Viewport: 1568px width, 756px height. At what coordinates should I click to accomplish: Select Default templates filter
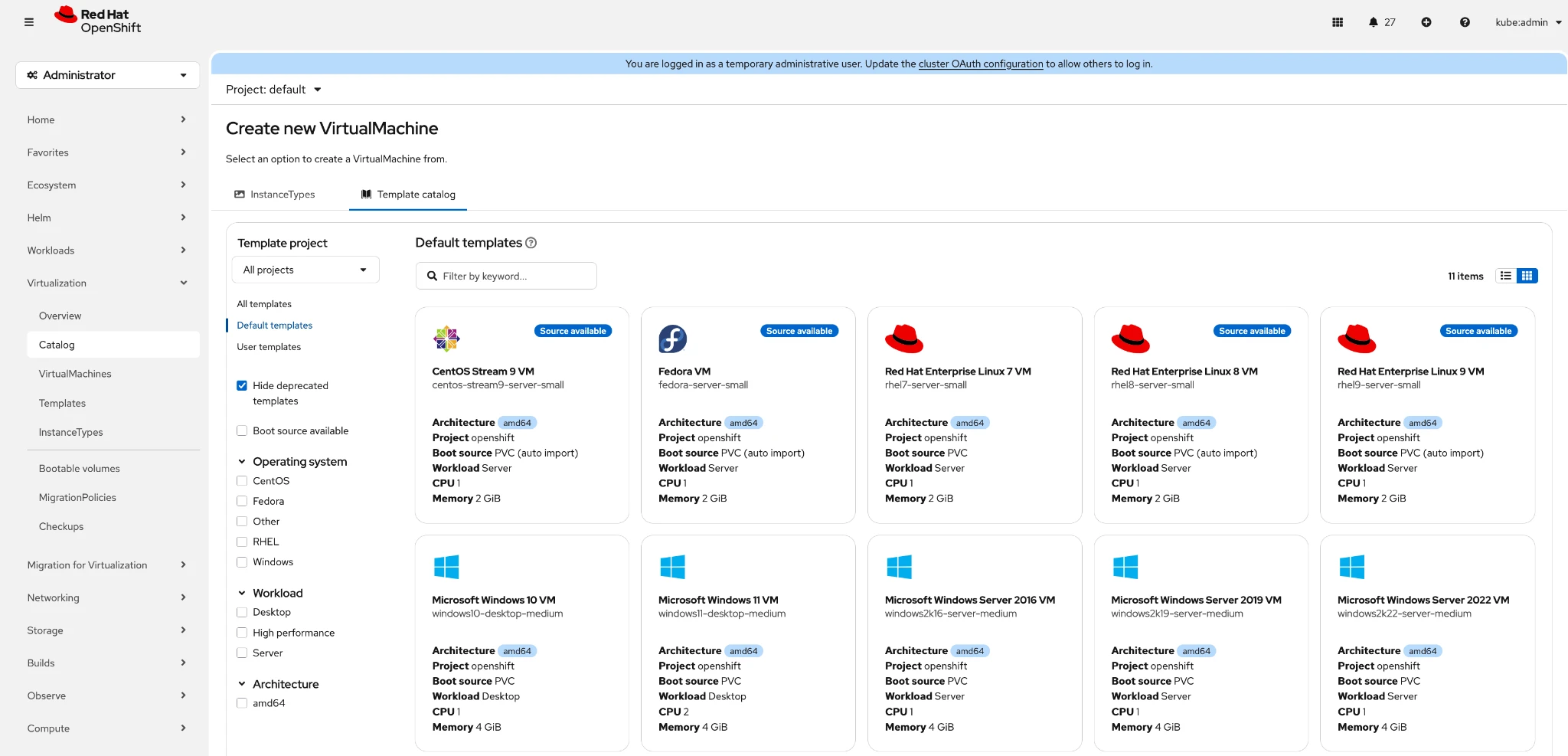point(275,326)
